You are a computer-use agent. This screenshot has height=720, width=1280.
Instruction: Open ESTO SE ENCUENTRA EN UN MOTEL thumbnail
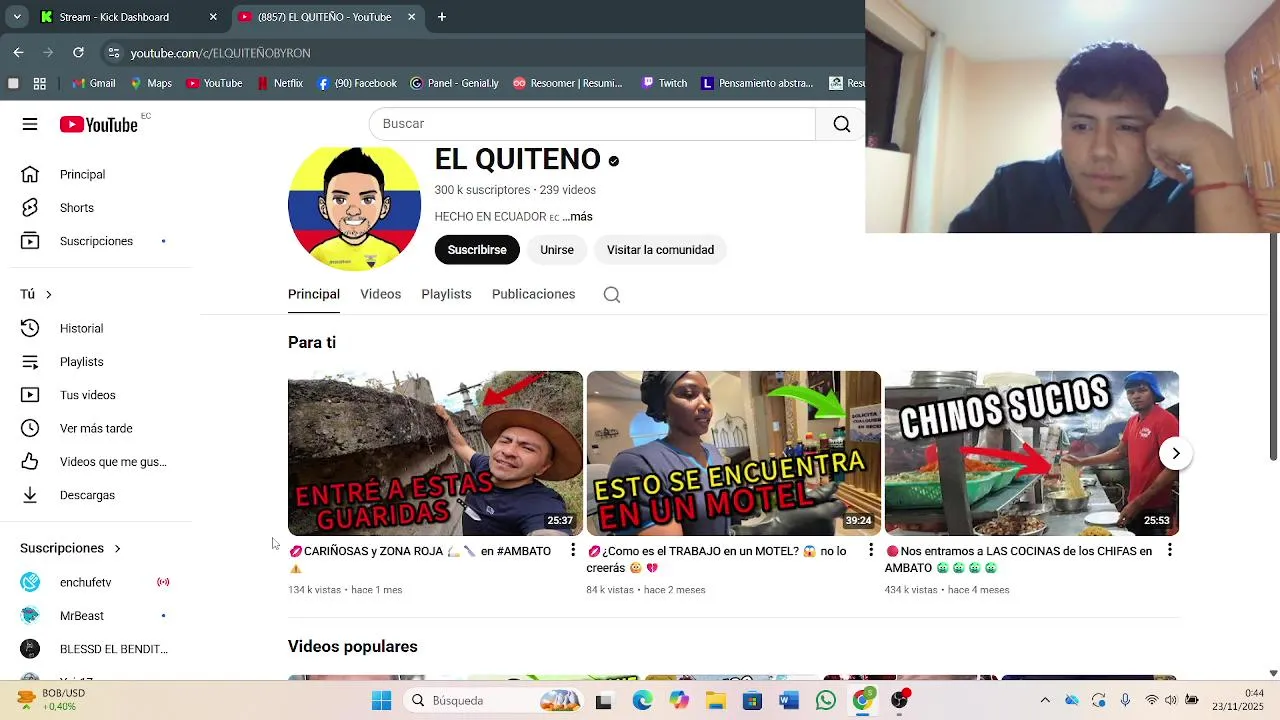[733, 453]
